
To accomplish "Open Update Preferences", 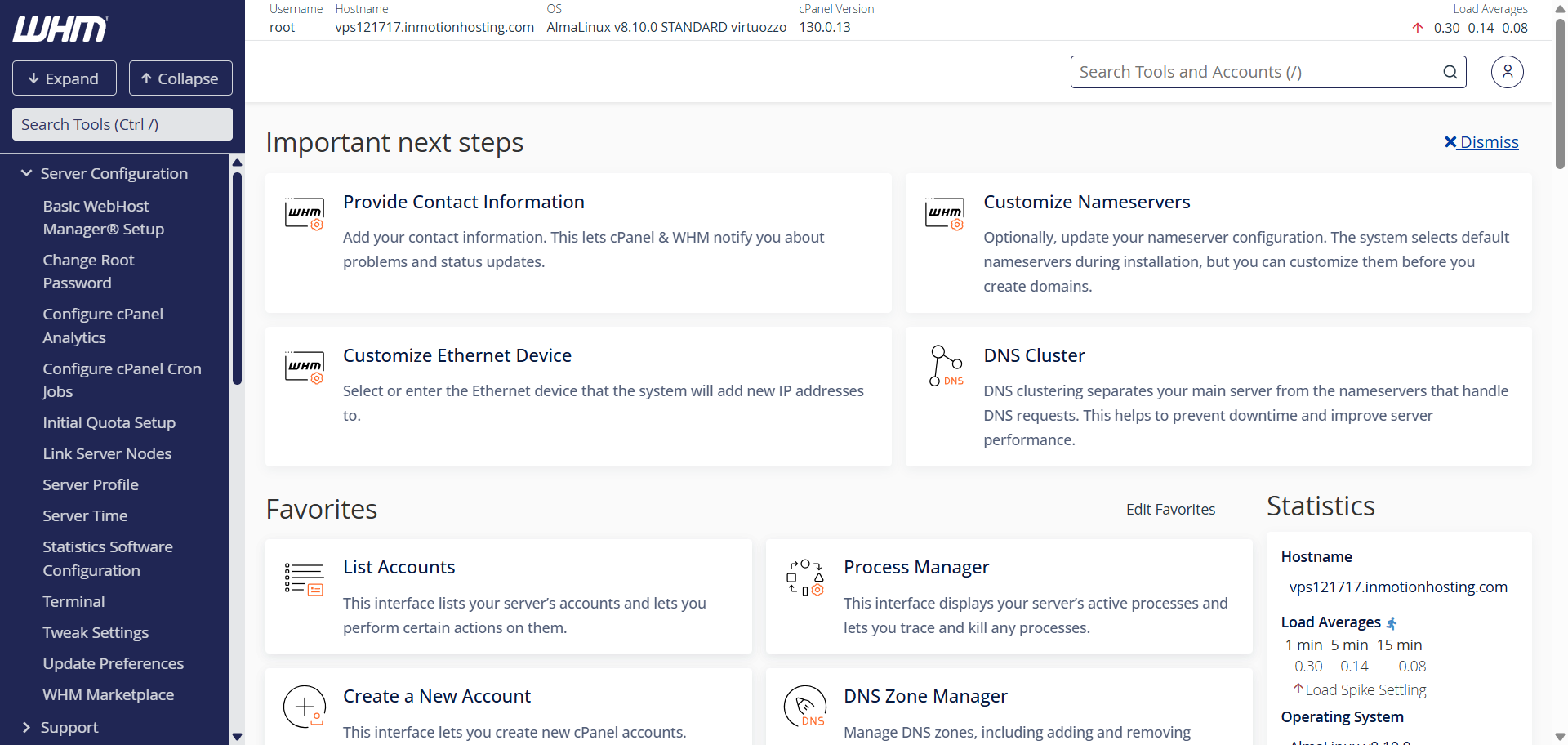I will [x=113, y=663].
